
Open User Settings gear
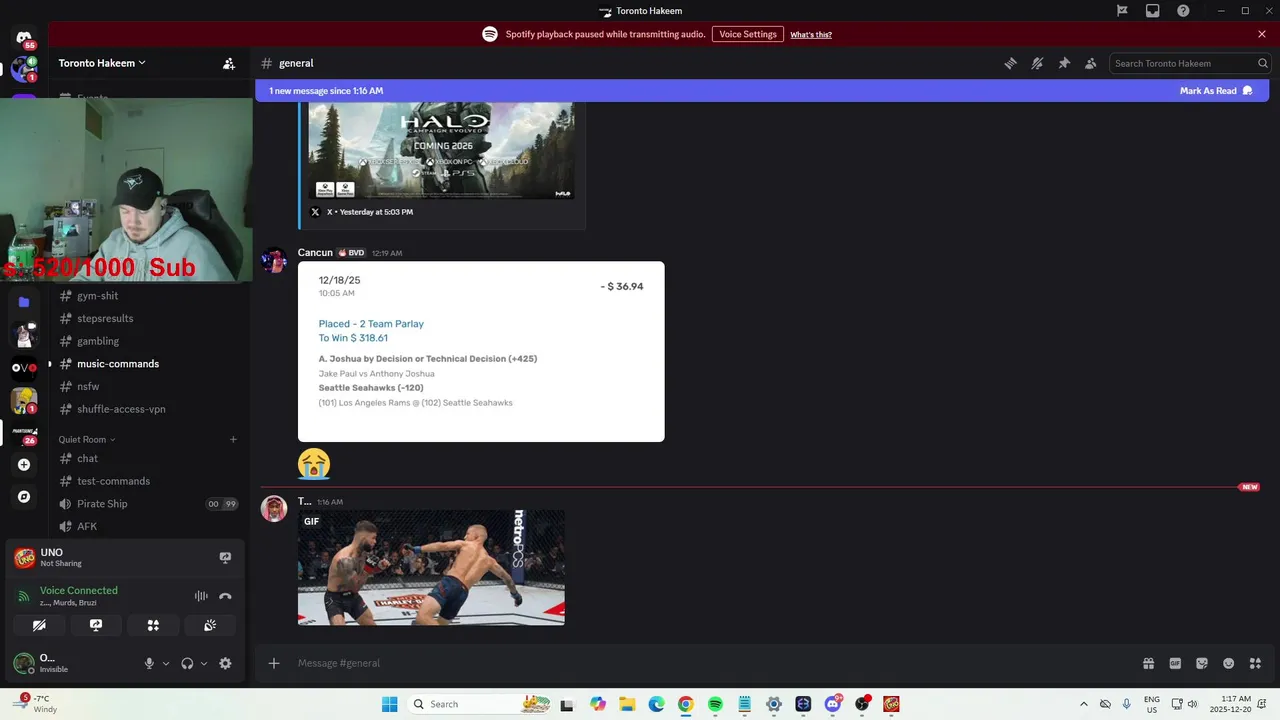point(225,663)
